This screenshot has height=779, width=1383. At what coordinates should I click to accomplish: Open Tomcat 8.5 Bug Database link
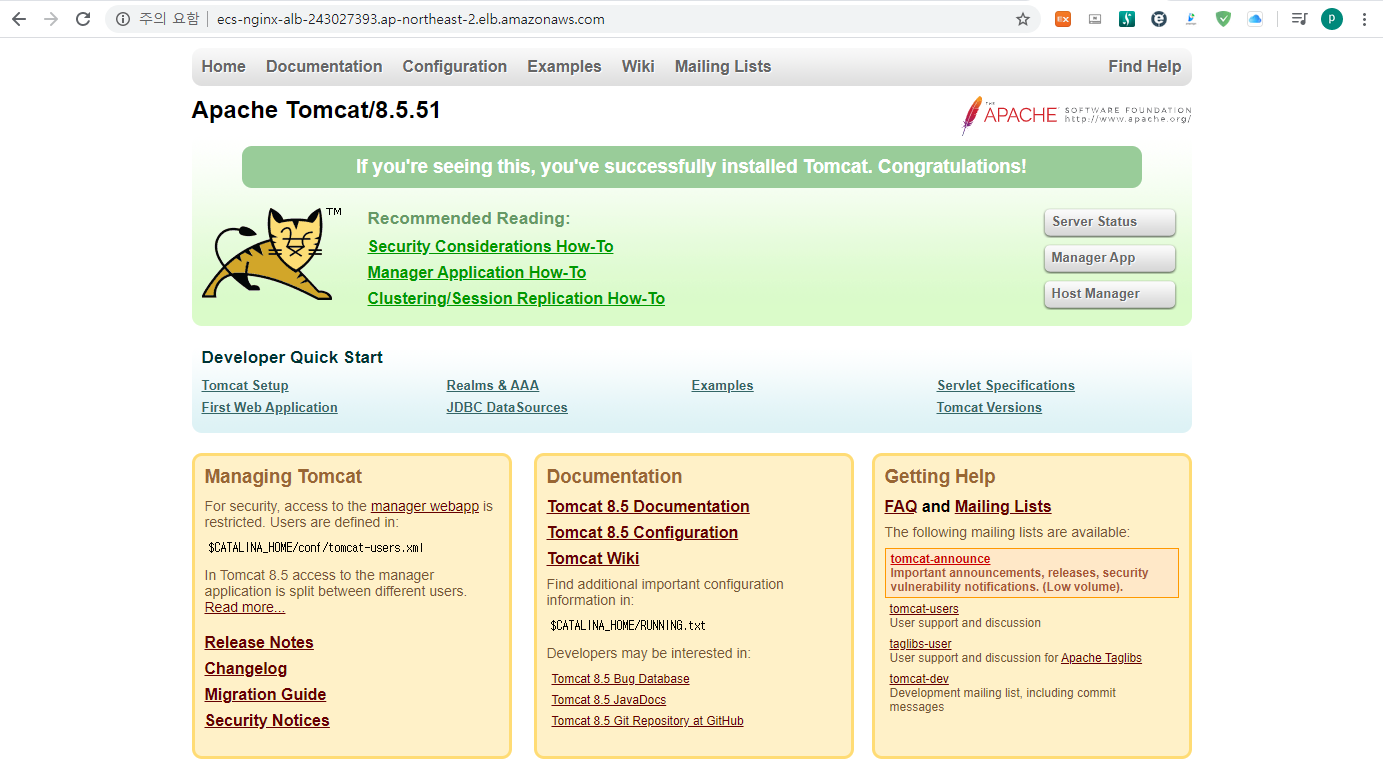pyautogui.click(x=620, y=679)
